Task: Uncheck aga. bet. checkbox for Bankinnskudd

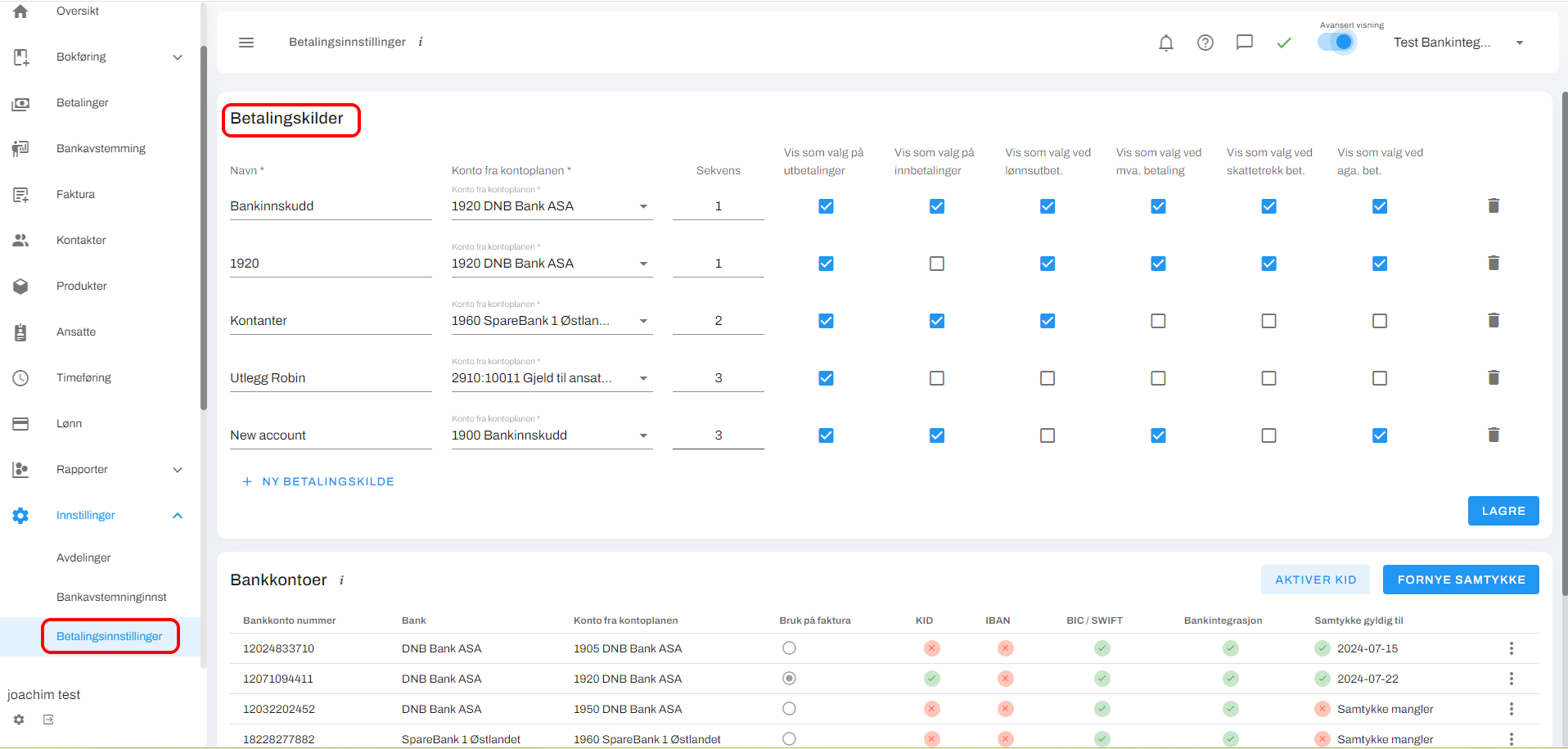Action: click(x=1380, y=206)
